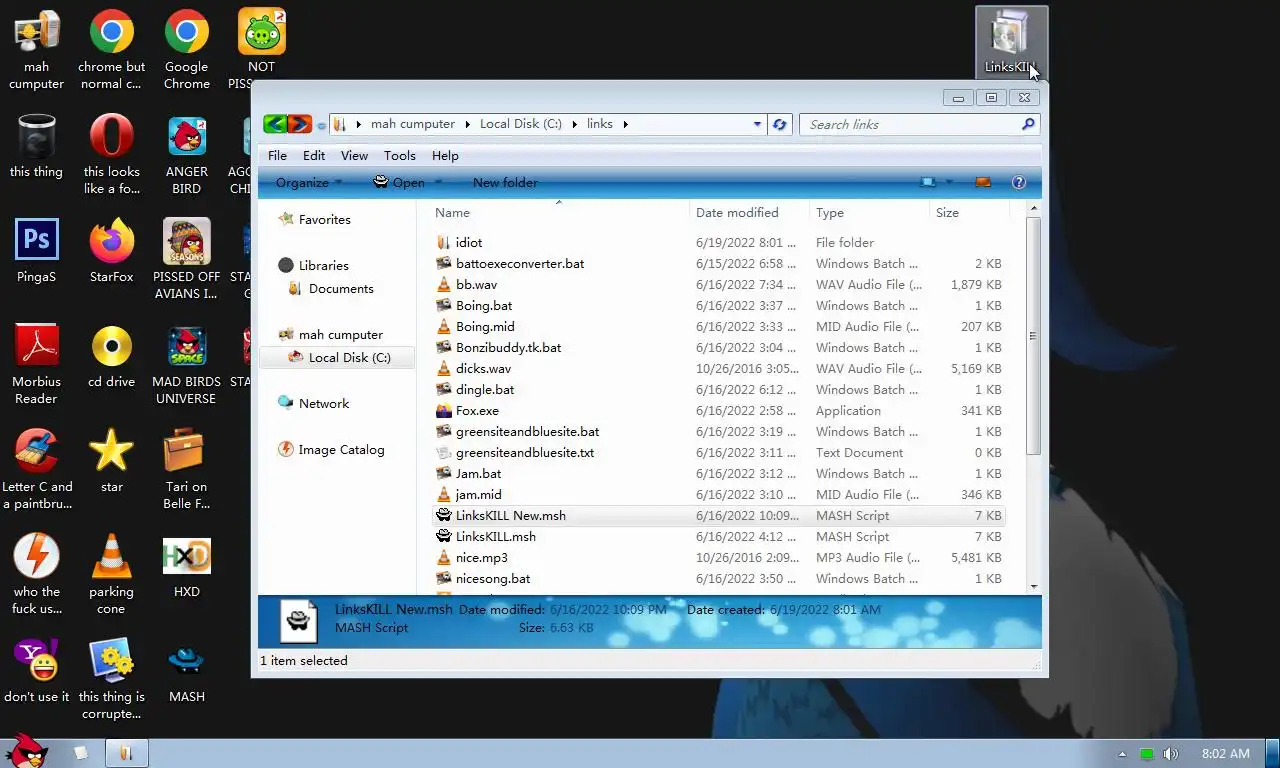Expand breadcrumb arrow after Local Disk (C:)
This screenshot has height=768, width=1280.
(575, 124)
